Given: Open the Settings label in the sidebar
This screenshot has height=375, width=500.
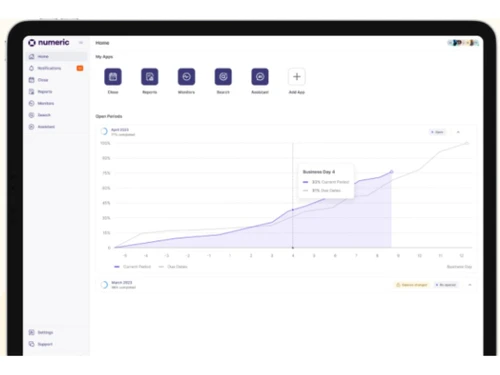Looking at the screenshot, I should (x=45, y=332).
